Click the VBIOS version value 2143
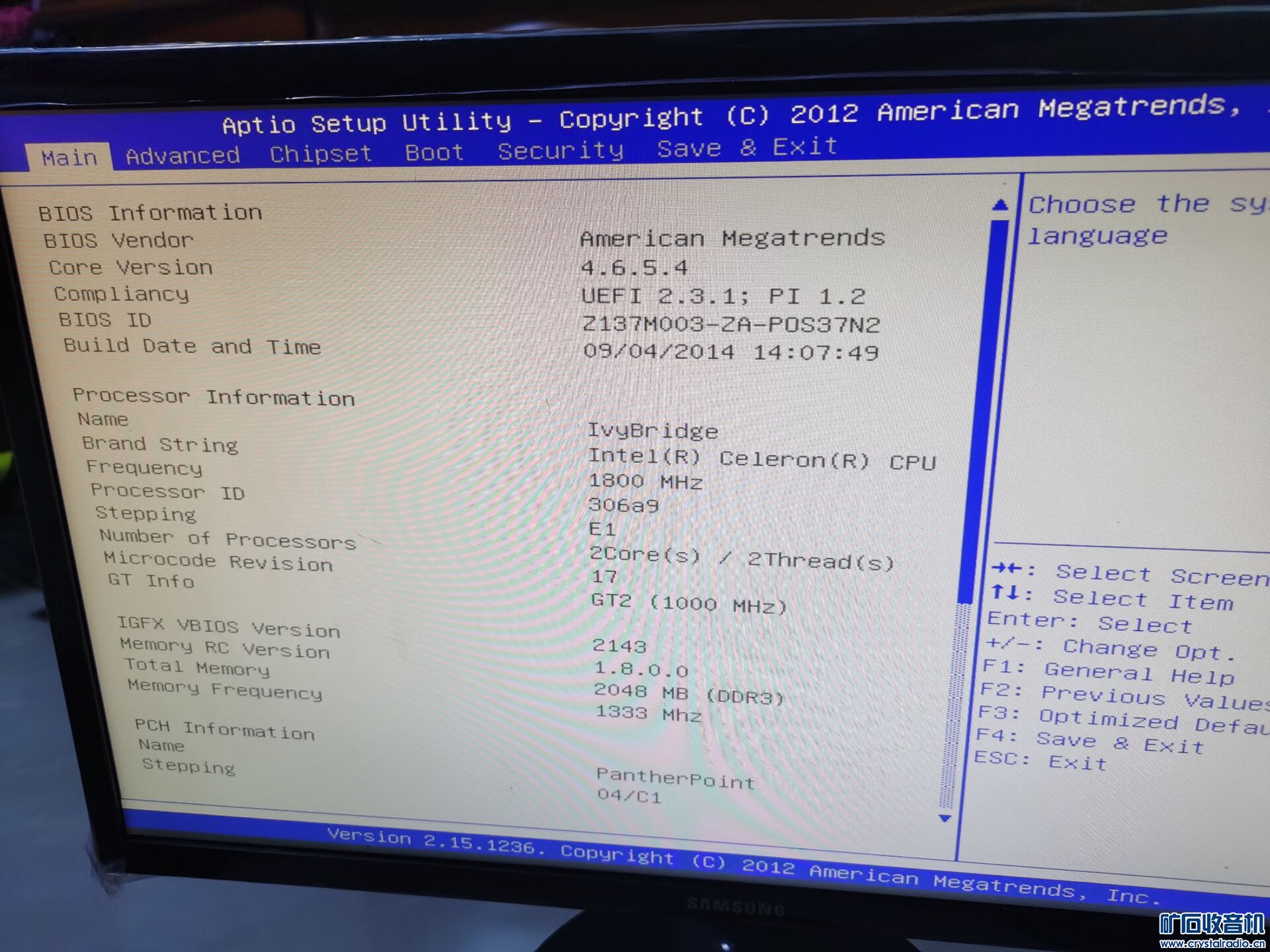This screenshot has width=1270, height=952. [x=620, y=646]
